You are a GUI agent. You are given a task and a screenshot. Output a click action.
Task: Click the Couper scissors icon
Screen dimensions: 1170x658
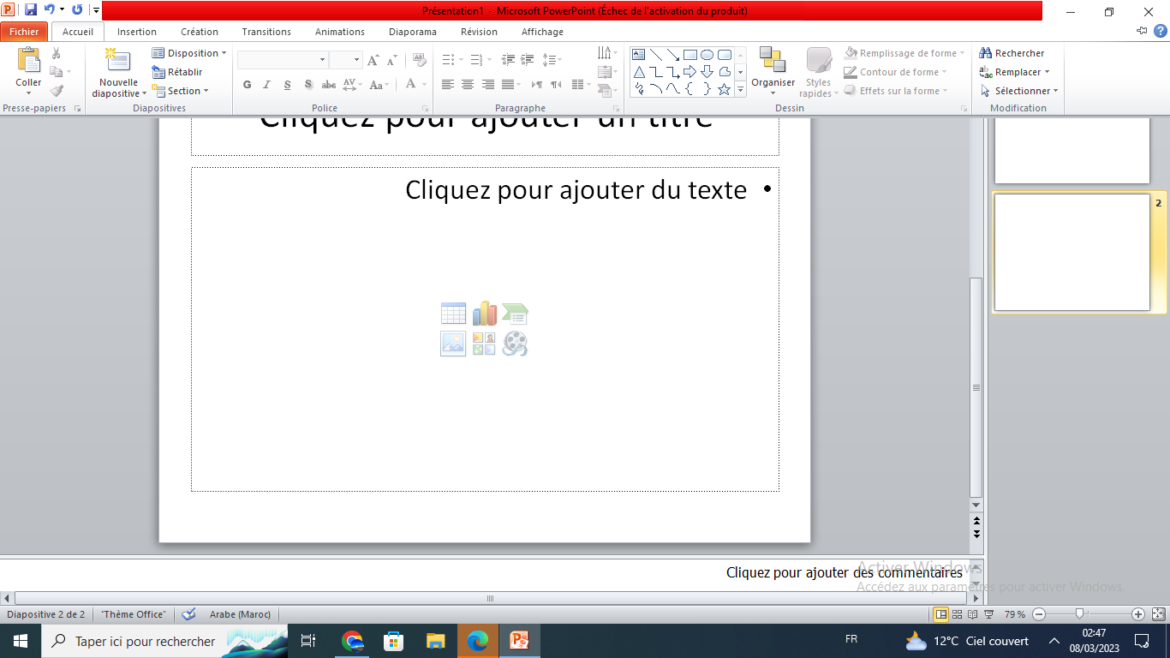[56, 54]
